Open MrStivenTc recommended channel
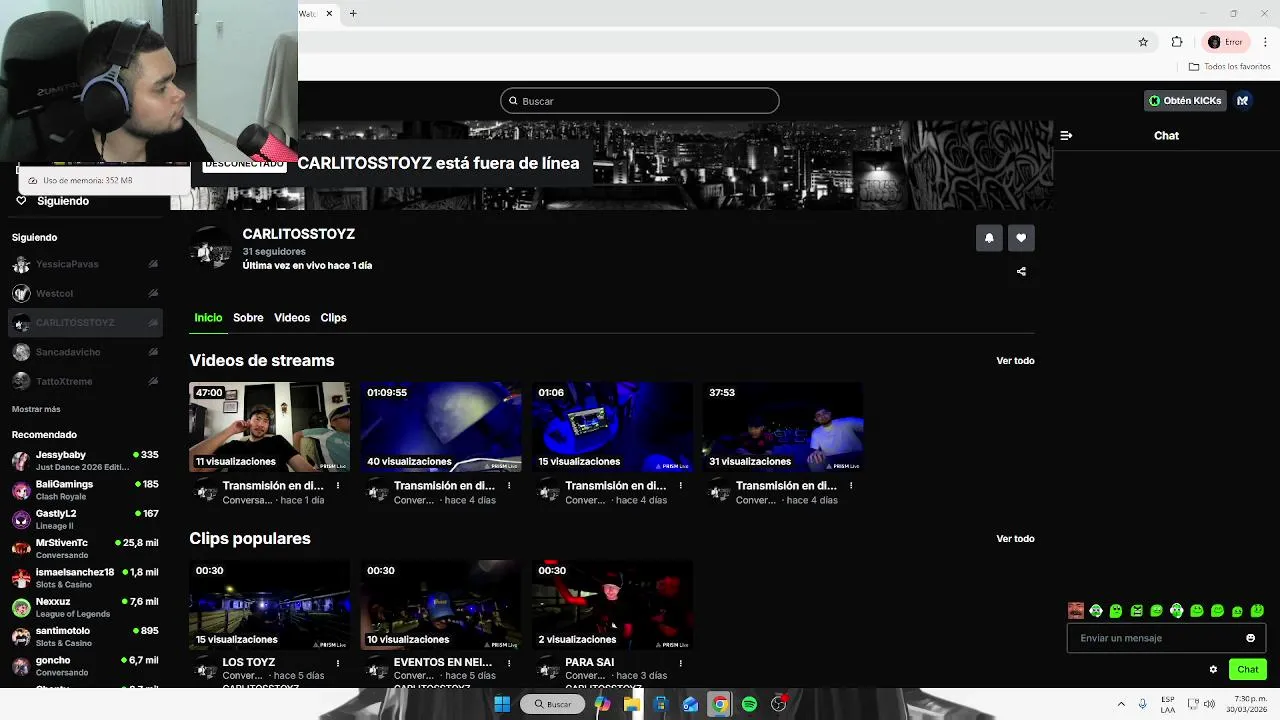This screenshot has width=1280, height=720. 85,548
